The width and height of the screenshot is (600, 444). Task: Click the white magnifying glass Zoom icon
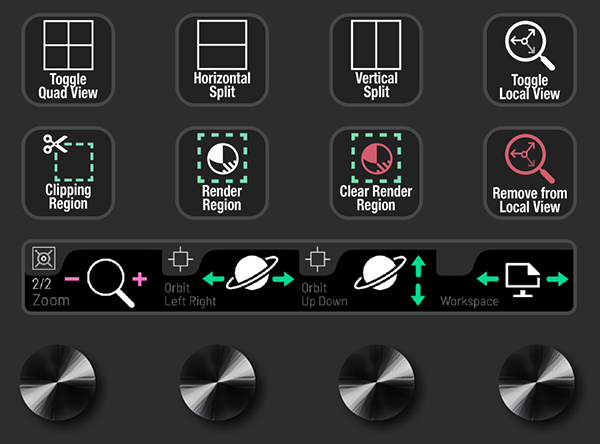pos(111,282)
